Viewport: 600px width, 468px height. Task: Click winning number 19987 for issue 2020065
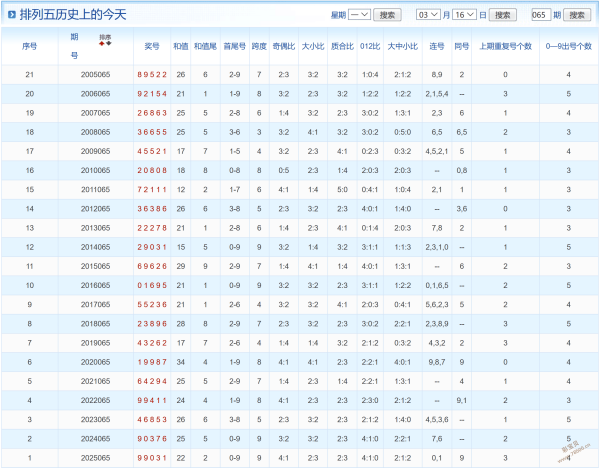(152, 362)
